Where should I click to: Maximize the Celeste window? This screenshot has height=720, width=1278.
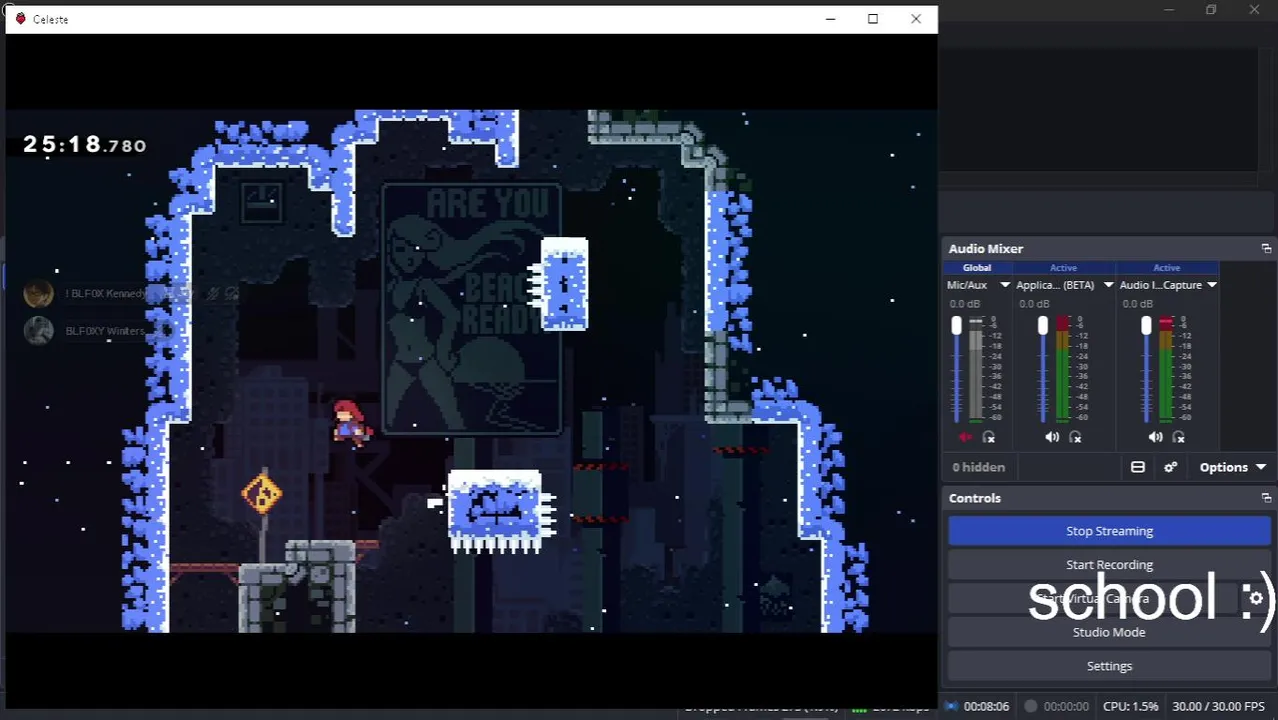[873, 19]
